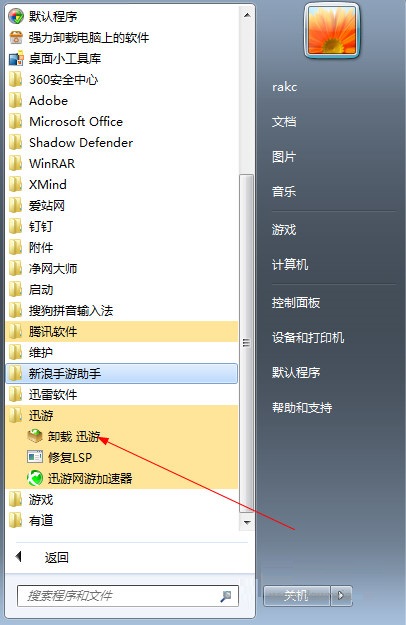Open the 修复LSP repair tool icon
Screen dimensions: 406x625
click(35, 457)
